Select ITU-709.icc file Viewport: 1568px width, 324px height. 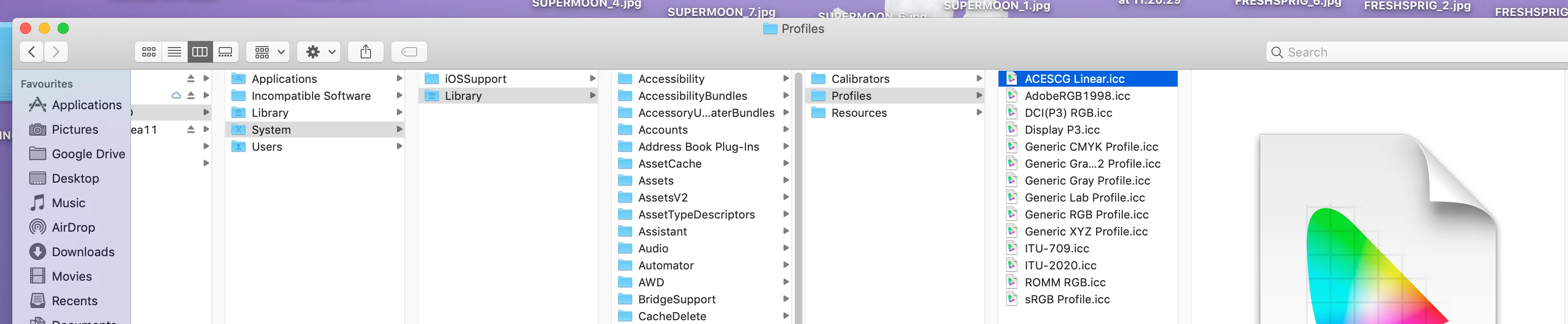[x=1088, y=249]
